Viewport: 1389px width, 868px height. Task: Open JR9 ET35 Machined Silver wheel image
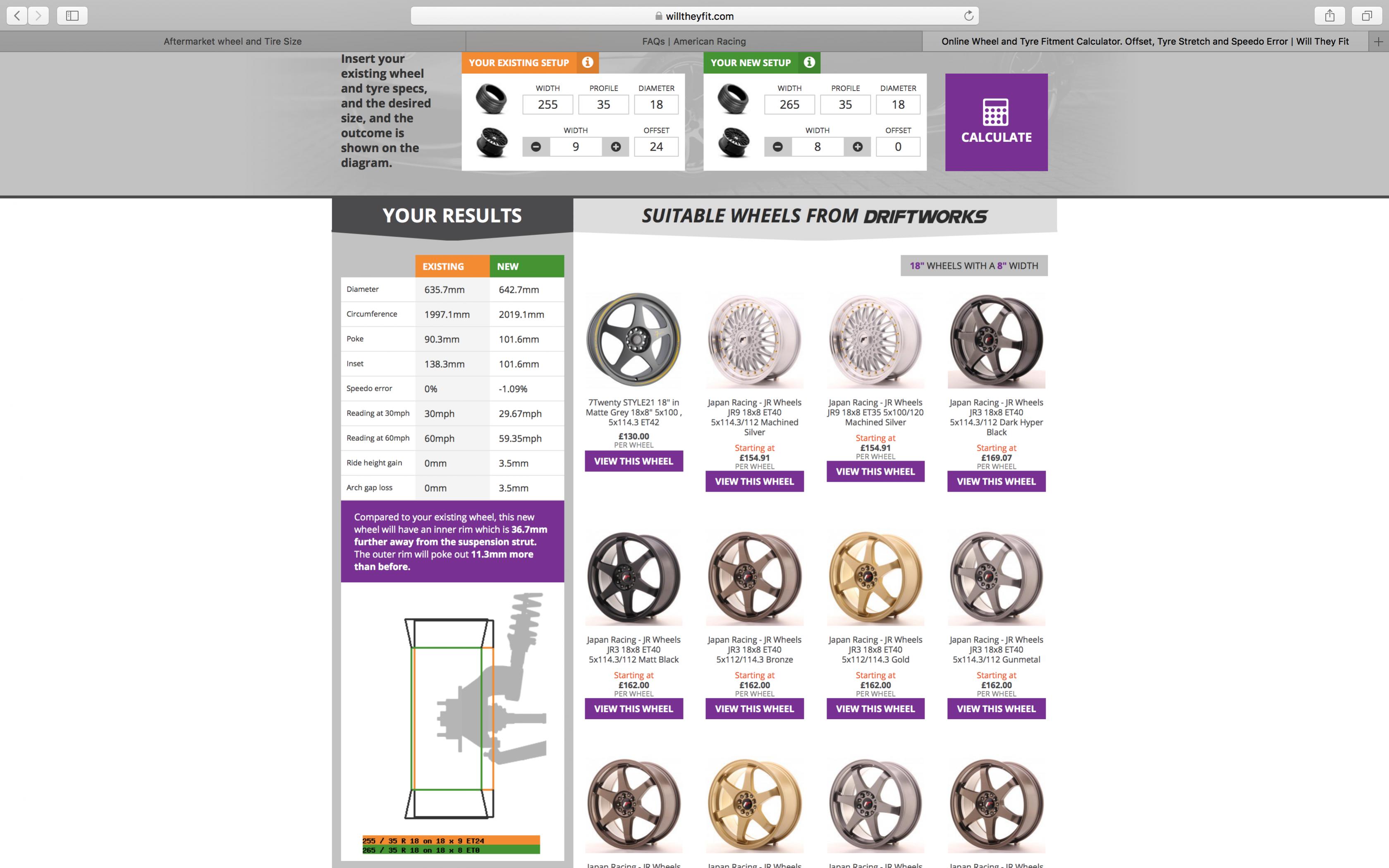[875, 340]
